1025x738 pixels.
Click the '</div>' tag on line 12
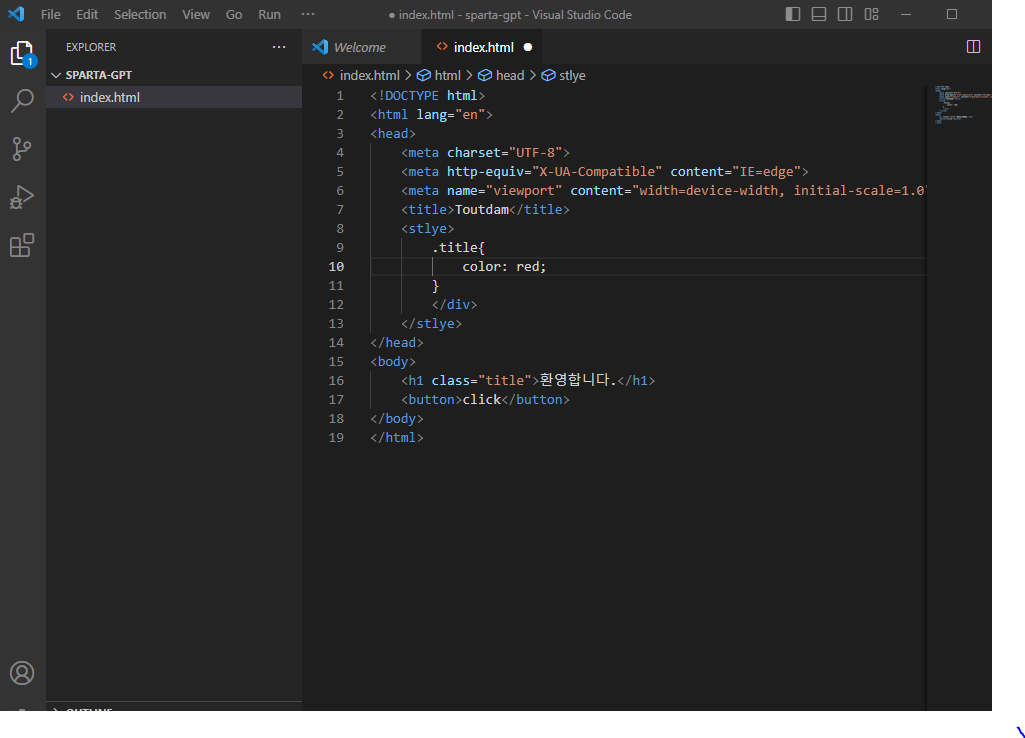click(454, 305)
